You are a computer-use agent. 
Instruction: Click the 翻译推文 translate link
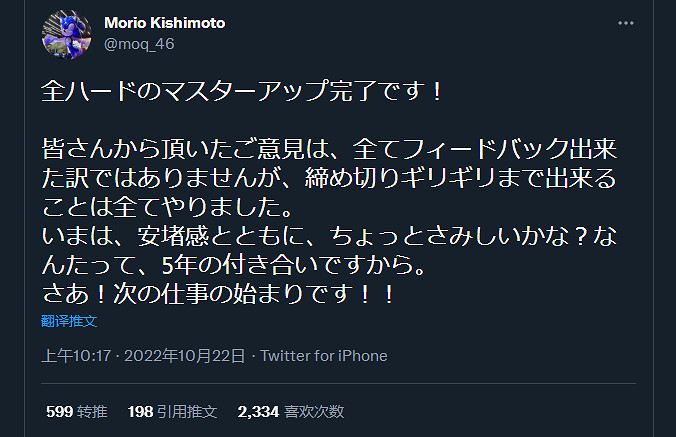[69, 321]
